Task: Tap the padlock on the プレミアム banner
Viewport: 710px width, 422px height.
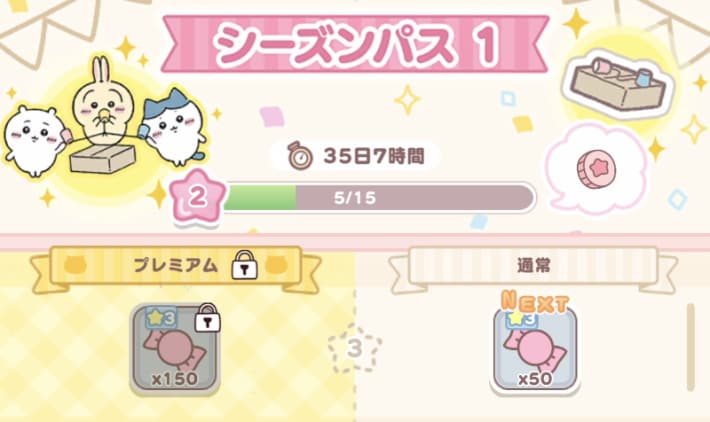Action: pyautogui.click(x=245, y=265)
